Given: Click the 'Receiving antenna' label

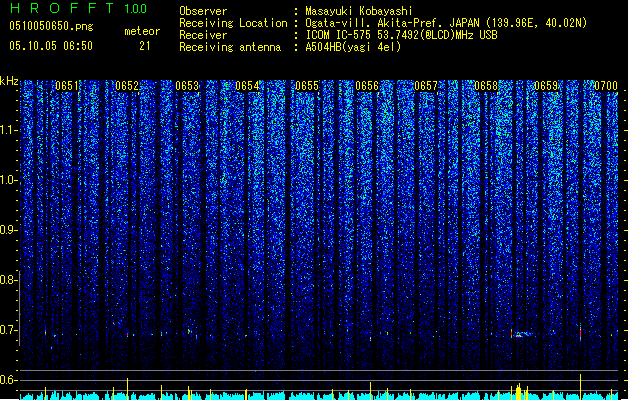Looking at the screenshot, I should tap(230, 47).
